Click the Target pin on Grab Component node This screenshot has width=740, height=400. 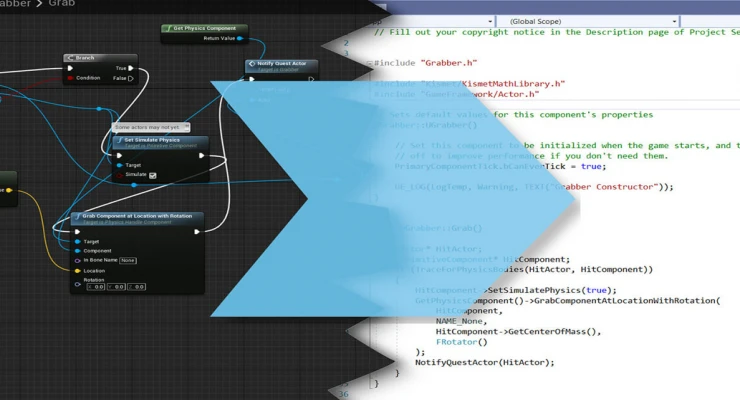pyautogui.click(x=77, y=242)
